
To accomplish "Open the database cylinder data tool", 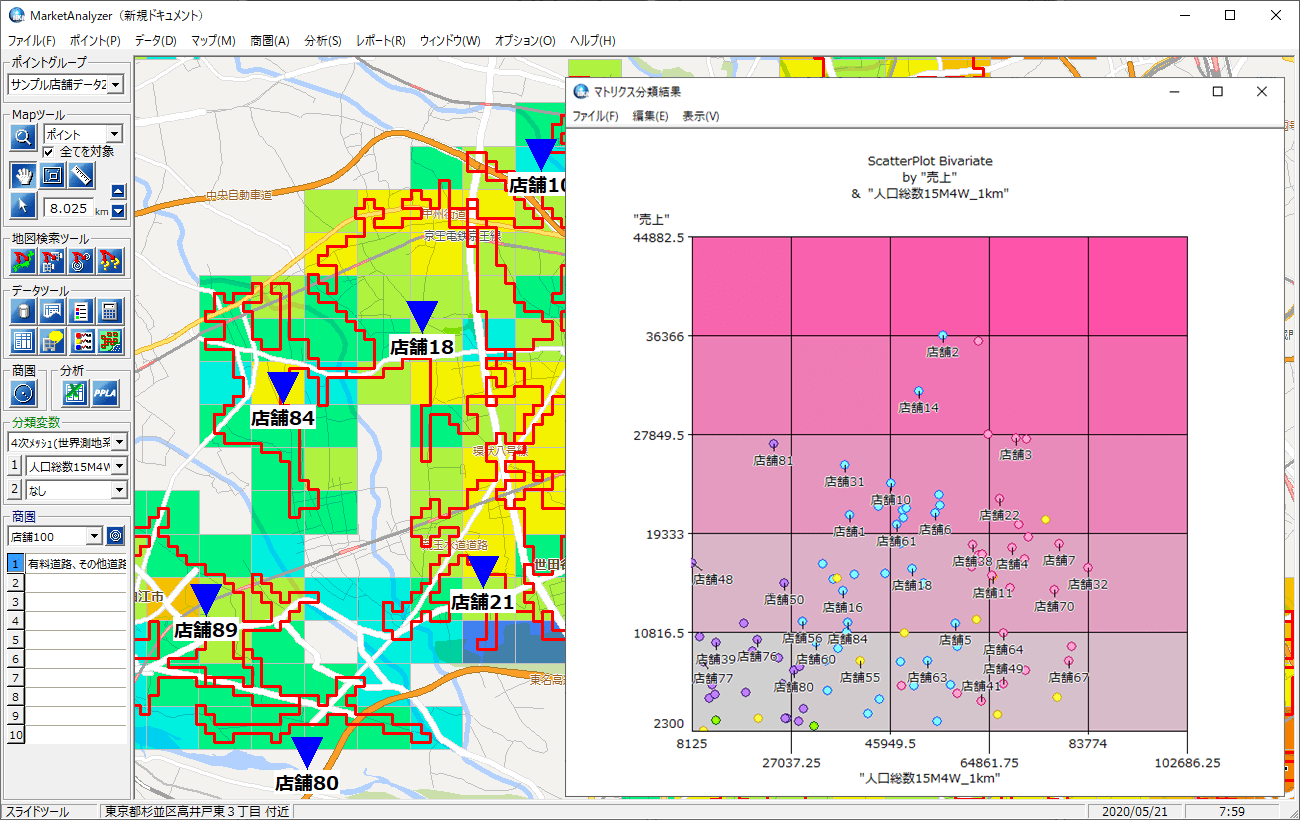I will (23, 311).
